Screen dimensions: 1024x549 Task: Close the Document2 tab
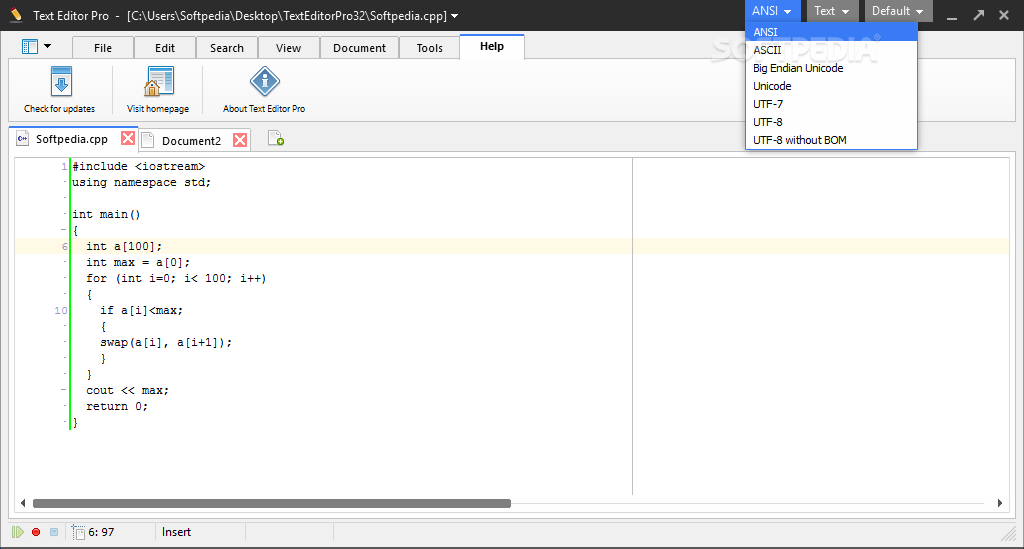pyautogui.click(x=240, y=140)
